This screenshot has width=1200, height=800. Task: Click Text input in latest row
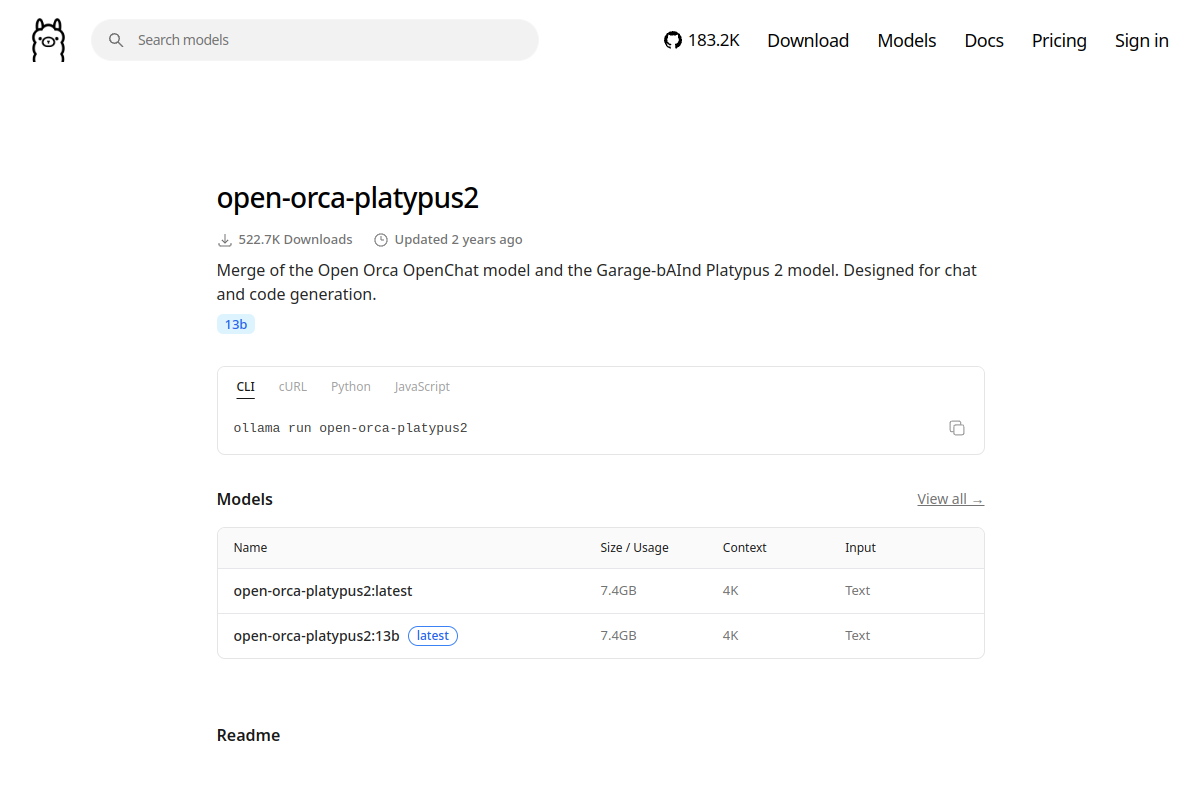(858, 591)
